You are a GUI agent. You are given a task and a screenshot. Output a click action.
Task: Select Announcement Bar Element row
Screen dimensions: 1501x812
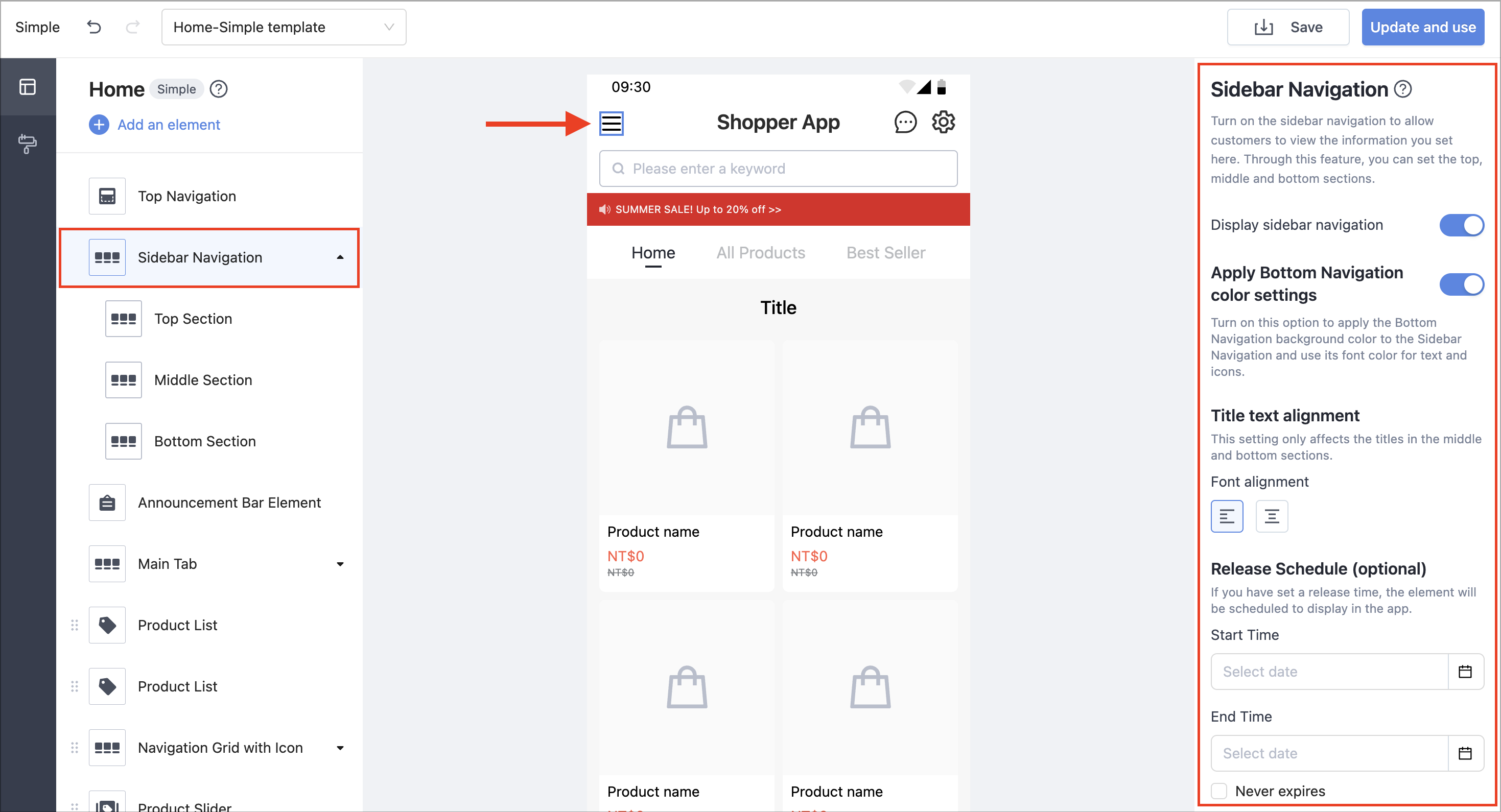[x=210, y=503]
